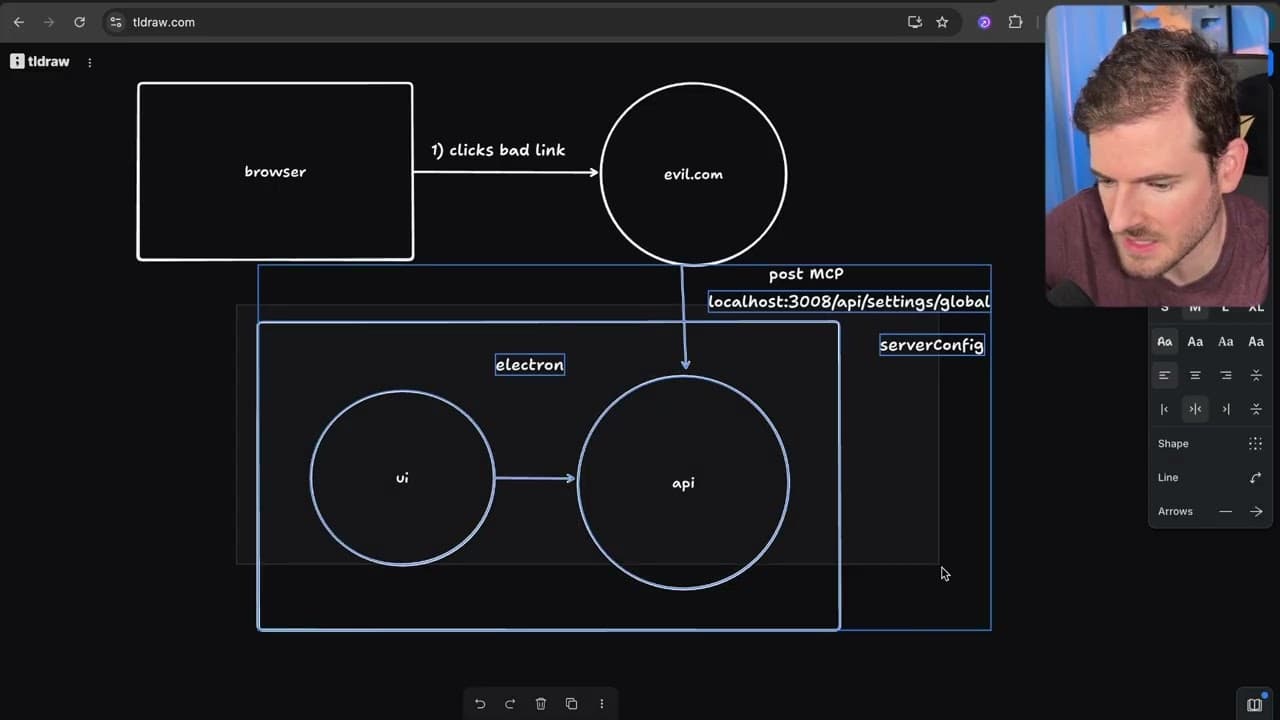Bookmark the page with the star icon
This screenshot has height=720, width=1280.
click(942, 22)
